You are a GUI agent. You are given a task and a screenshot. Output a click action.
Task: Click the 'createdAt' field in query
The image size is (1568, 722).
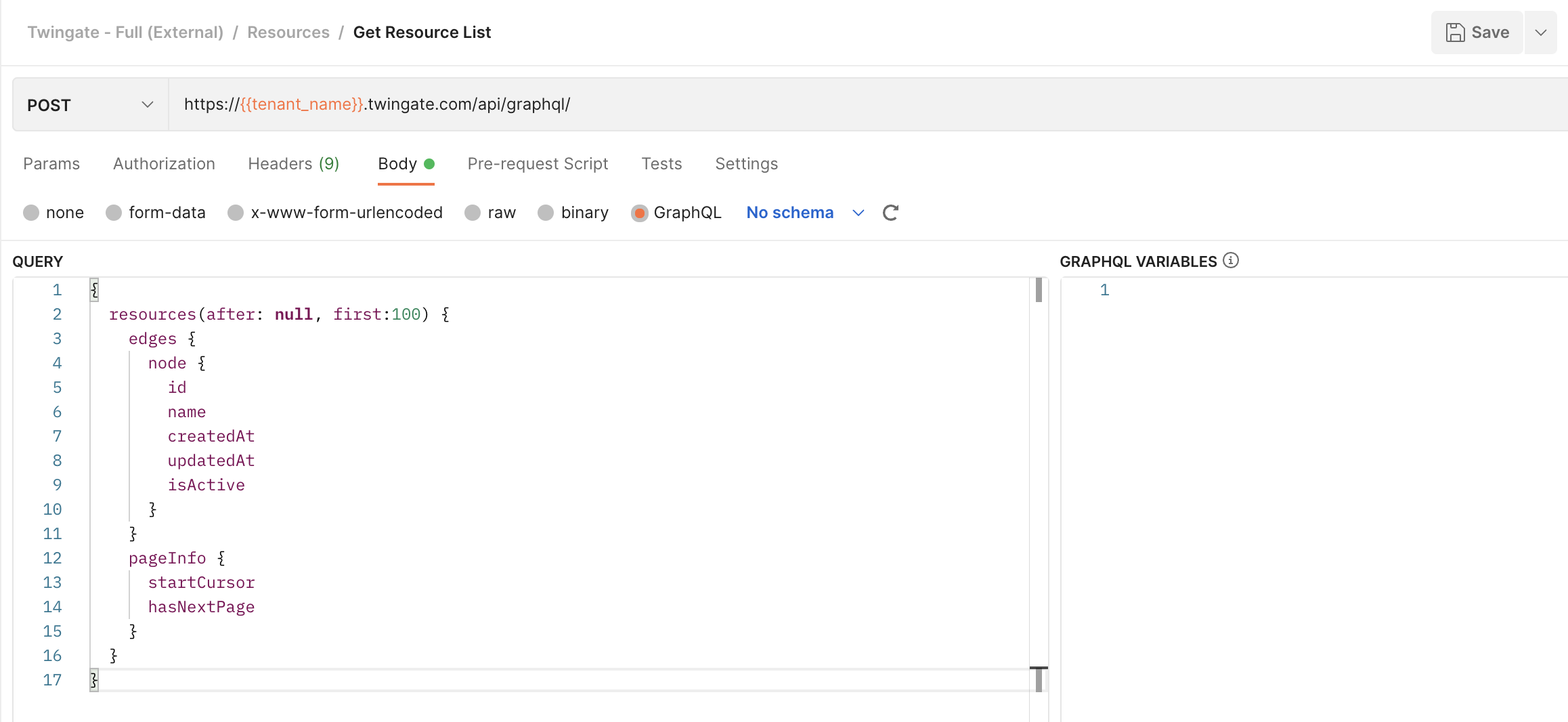coord(211,436)
